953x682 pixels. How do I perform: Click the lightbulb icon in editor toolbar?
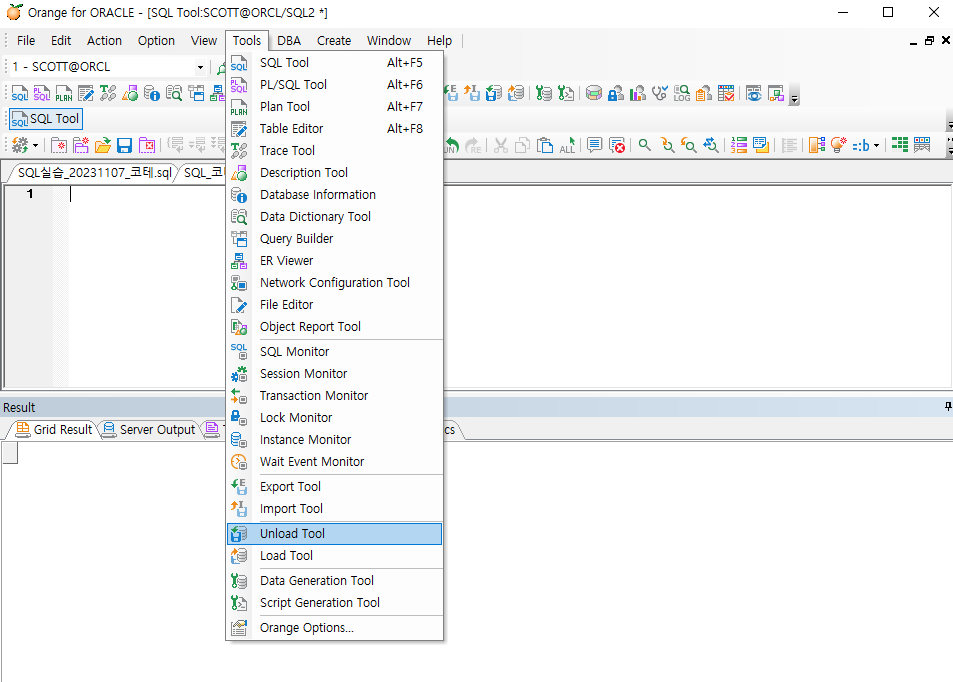pyautogui.click(x=839, y=145)
